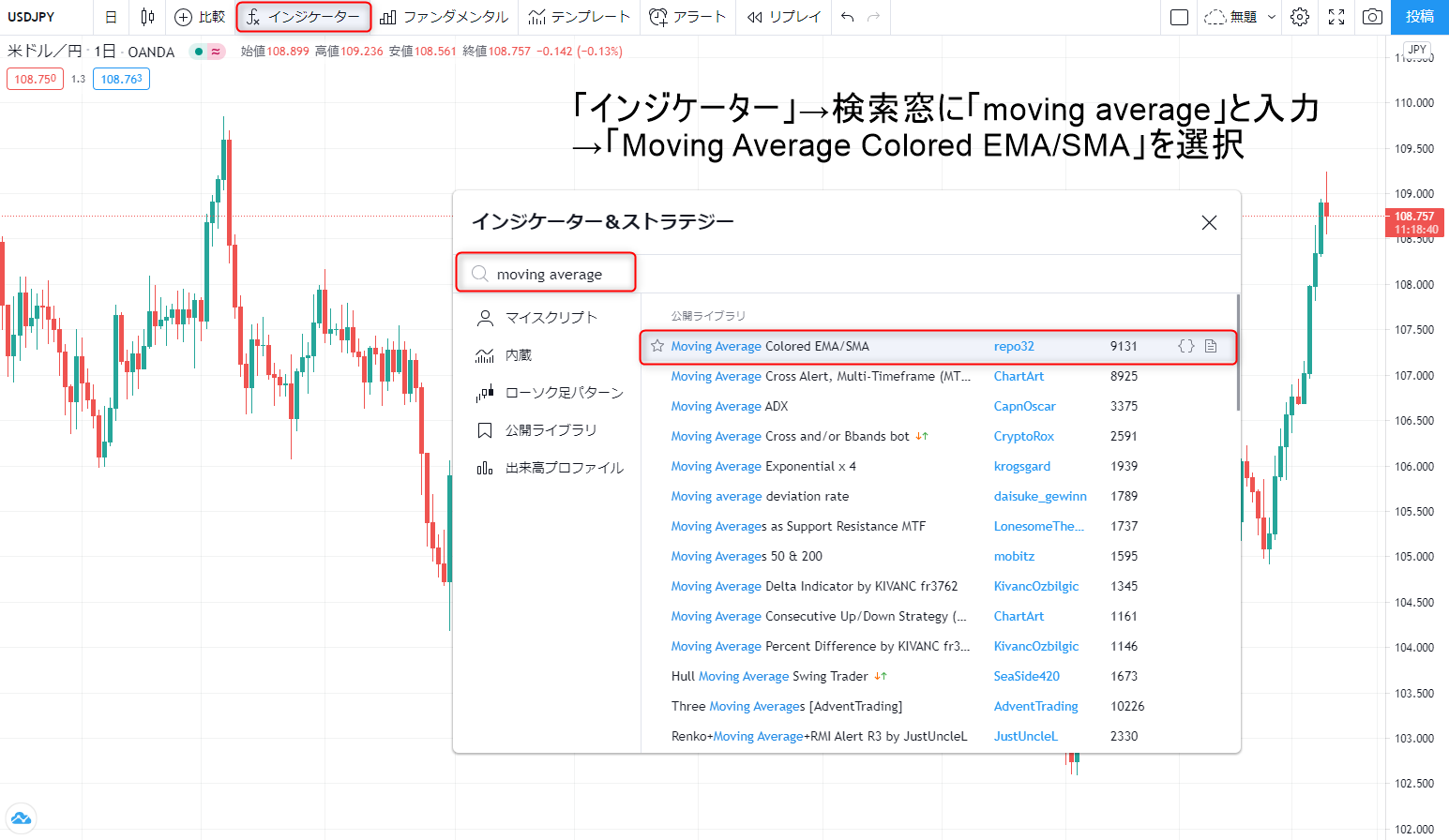Open the インジケーター indicators menu
Viewport: 1449px width, 840px height.
(x=303, y=17)
